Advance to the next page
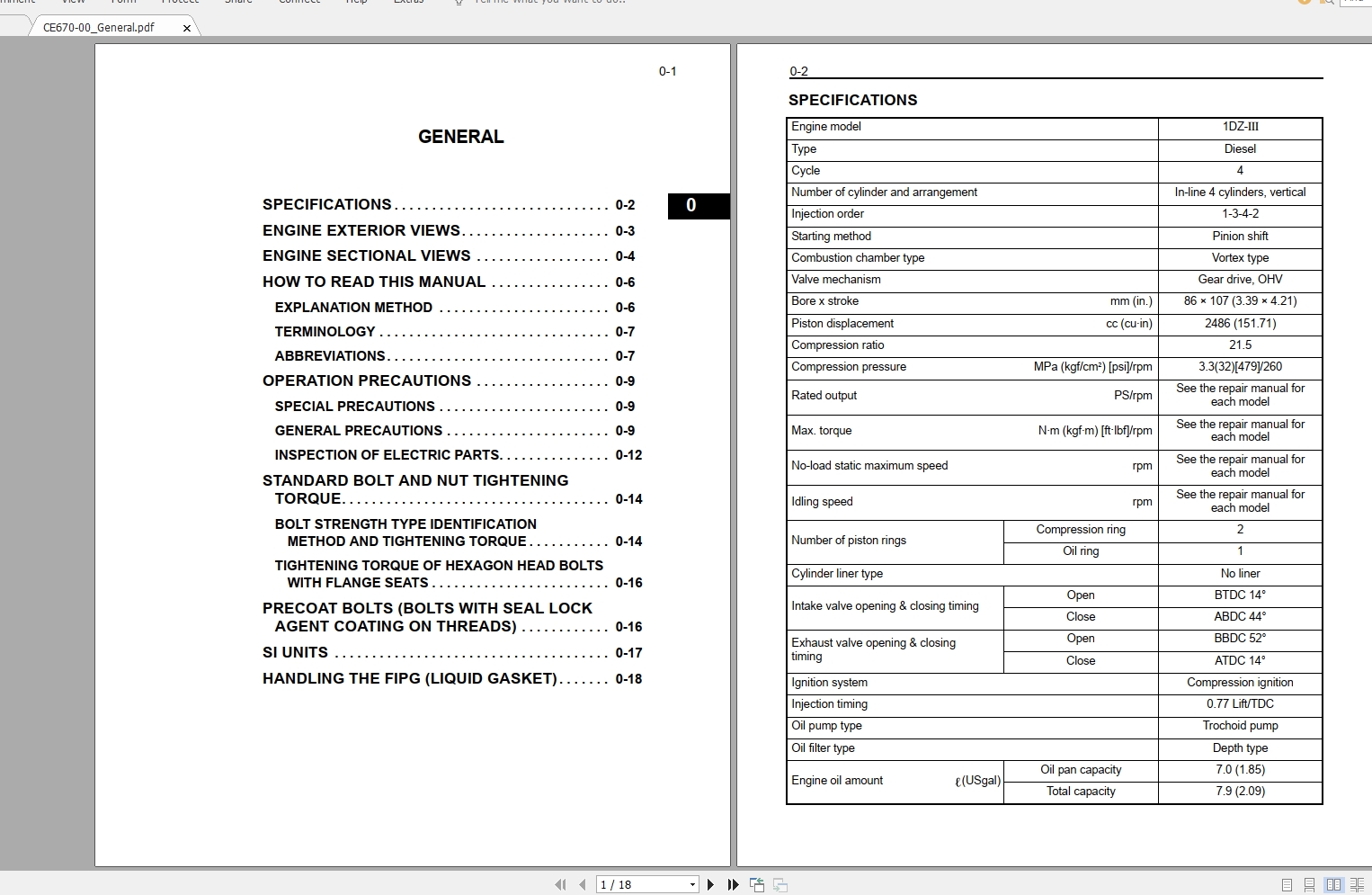Image resolution: width=1372 pixels, height=895 pixels. pos(711,884)
